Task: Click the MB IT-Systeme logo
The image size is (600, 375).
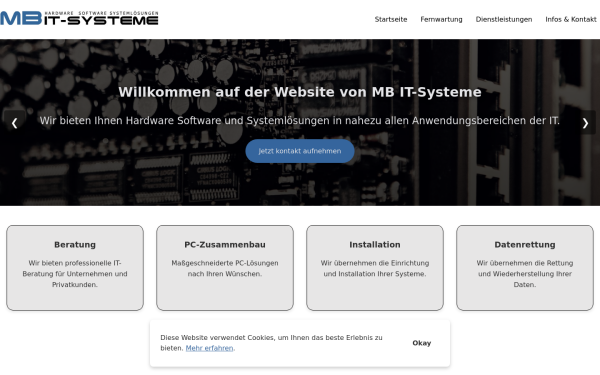Action: (x=79, y=18)
